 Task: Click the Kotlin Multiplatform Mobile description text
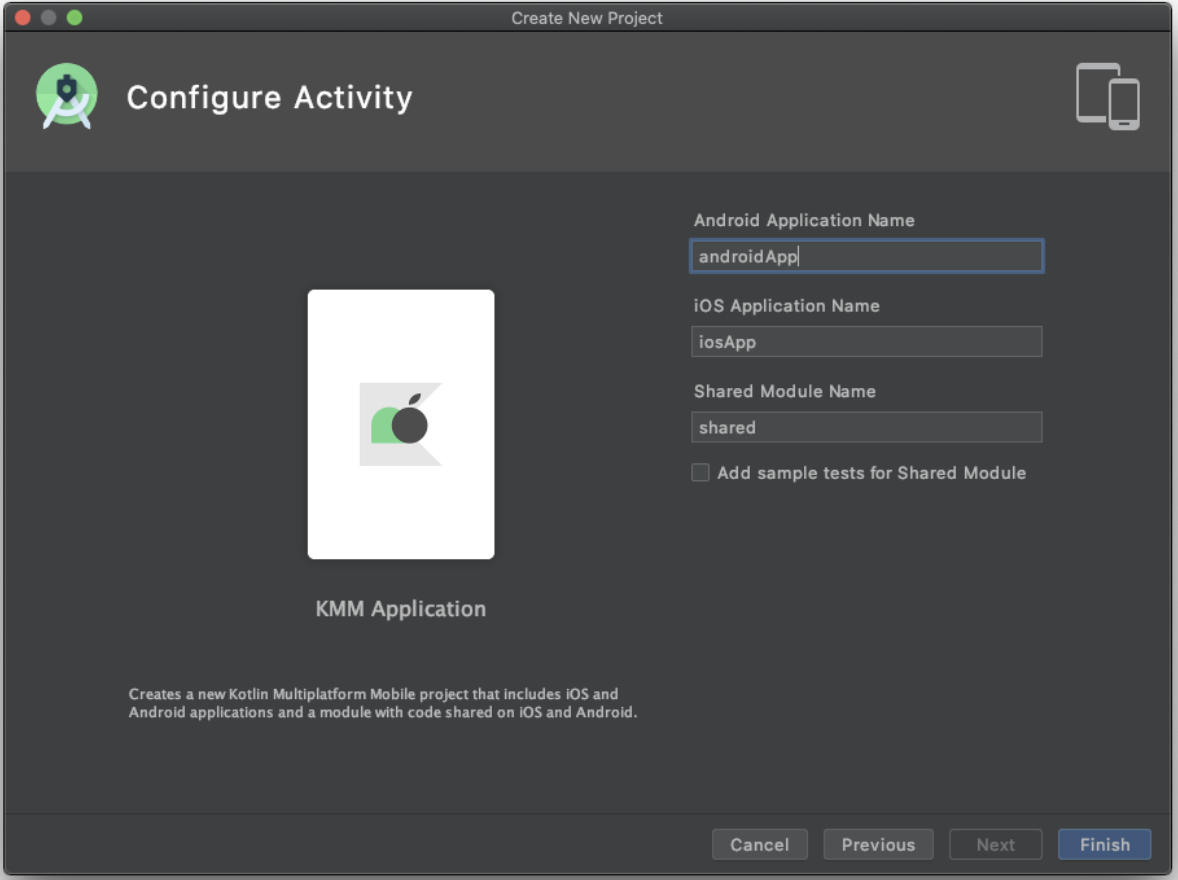(x=382, y=703)
